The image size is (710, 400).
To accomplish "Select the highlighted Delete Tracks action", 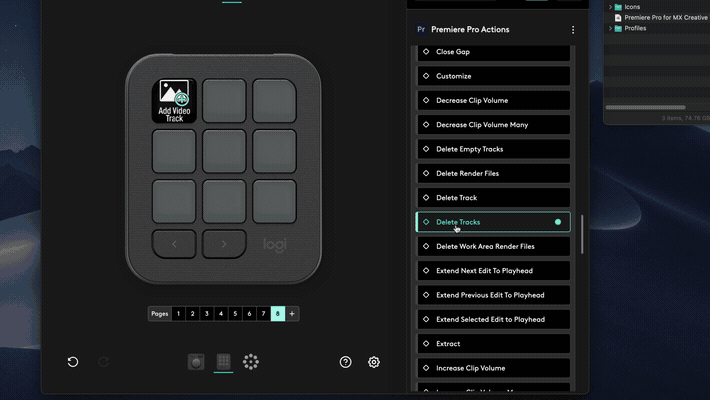I will tap(494, 222).
